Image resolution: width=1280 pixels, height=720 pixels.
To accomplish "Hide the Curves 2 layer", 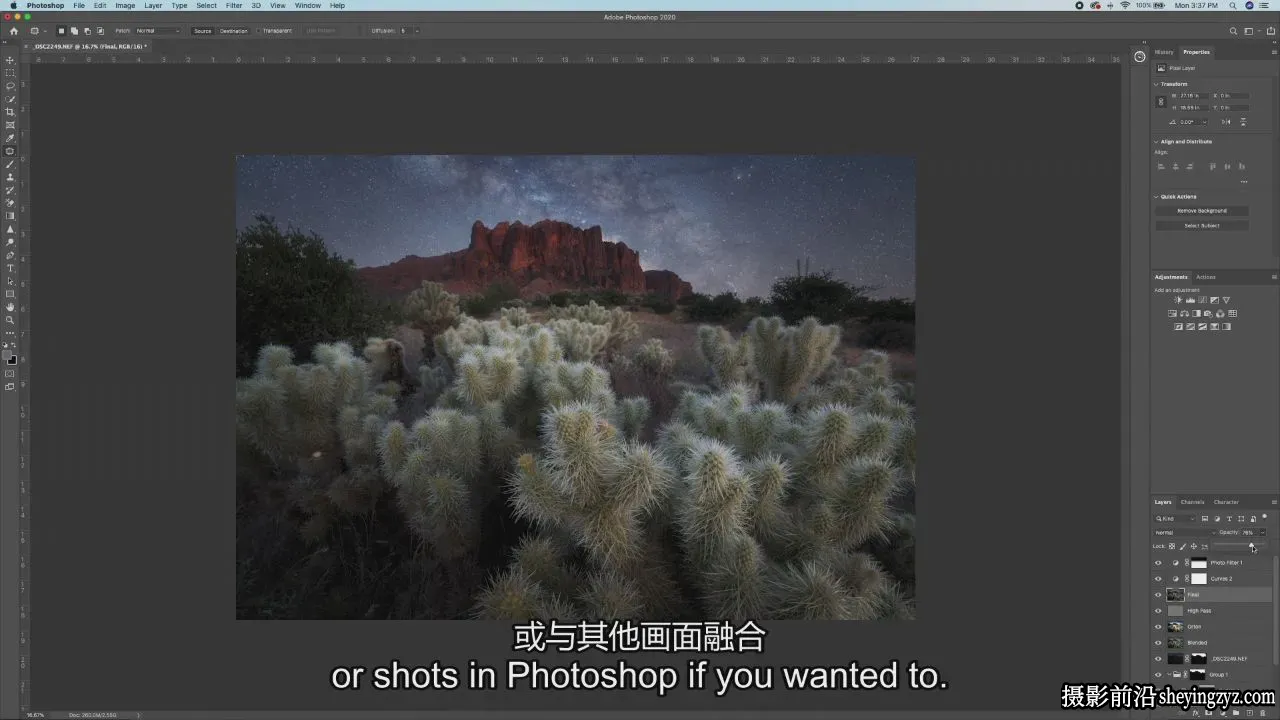I will click(1159, 579).
